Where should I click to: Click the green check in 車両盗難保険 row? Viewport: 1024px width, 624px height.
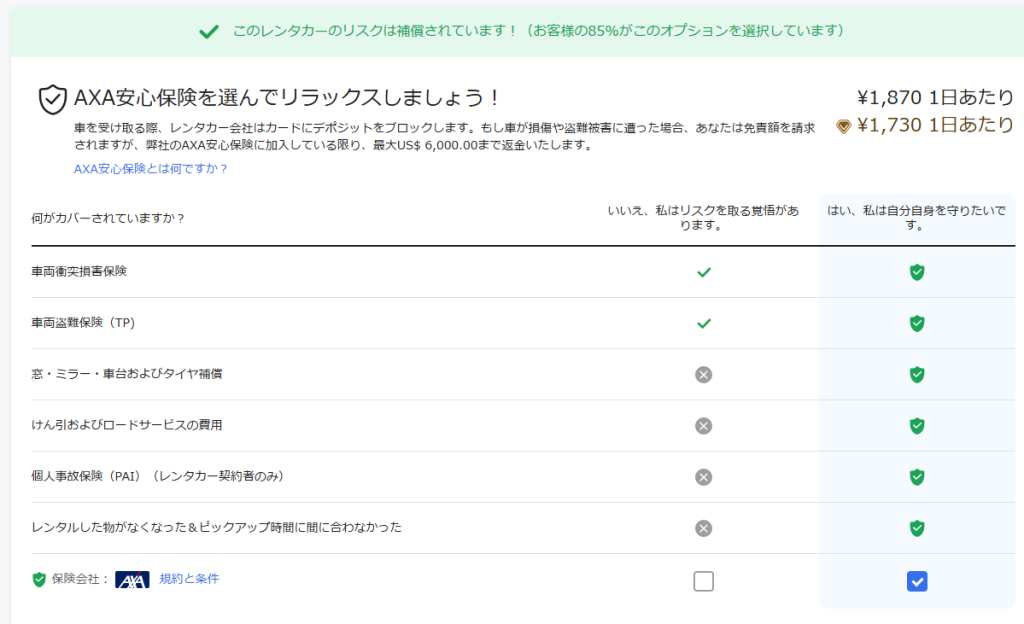[x=703, y=323]
